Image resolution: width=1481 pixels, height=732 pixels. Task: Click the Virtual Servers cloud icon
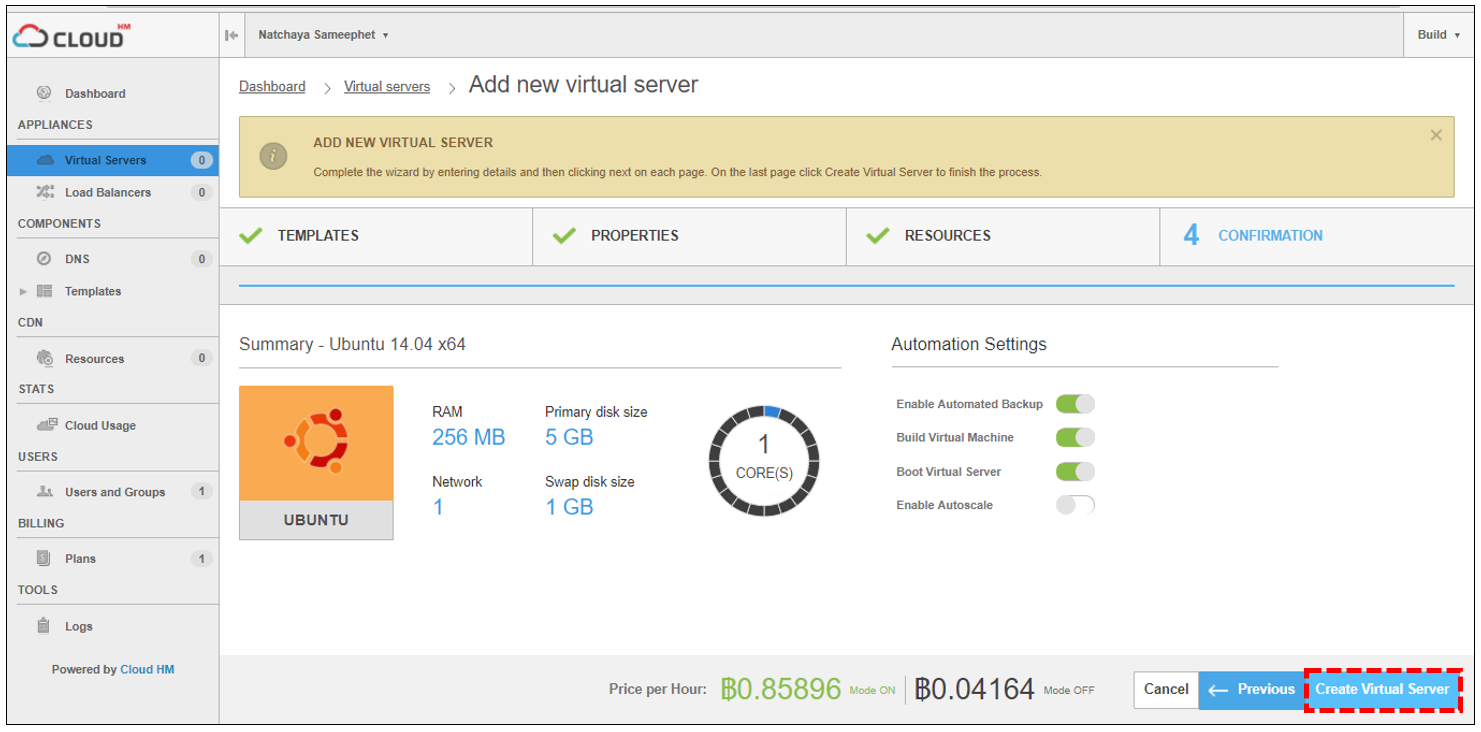(x=45, y=160)
